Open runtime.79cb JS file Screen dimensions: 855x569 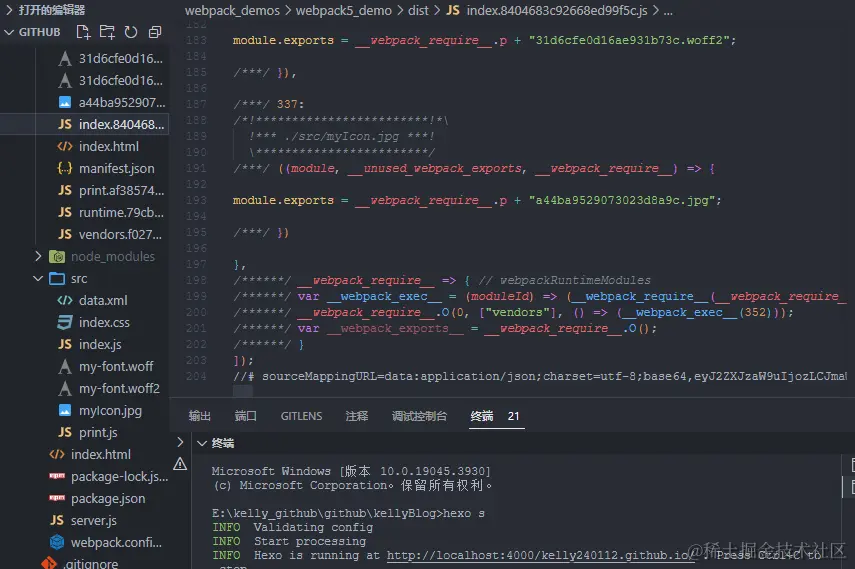pos(121,212)
